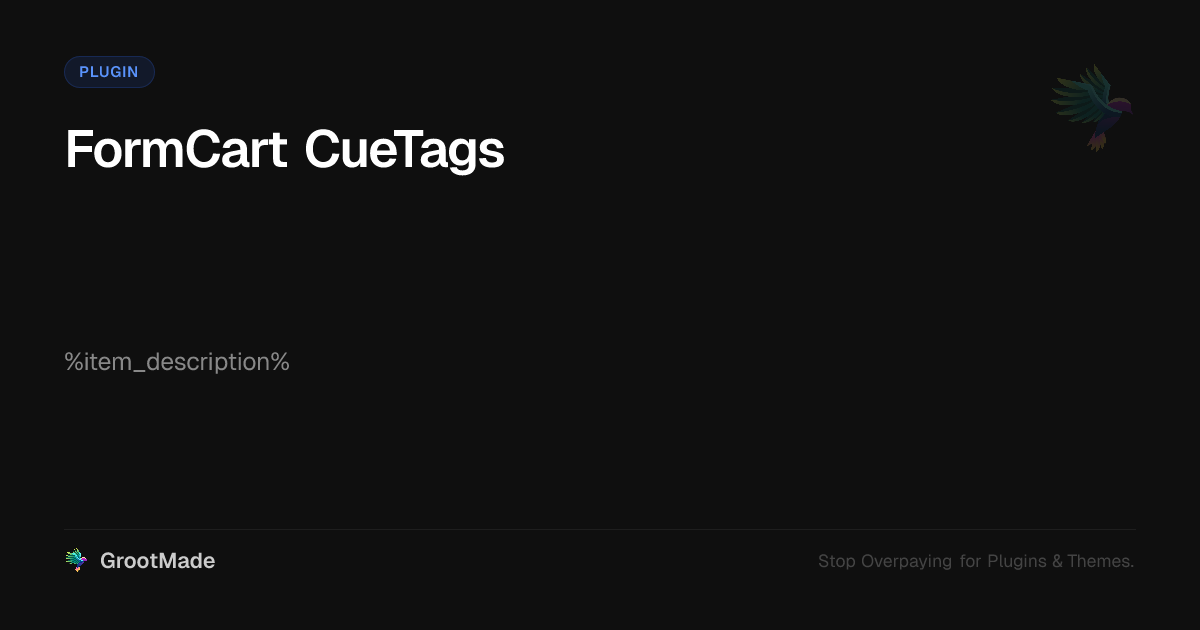Click the word "description" in the placeholder
Screen dimensions: 1200x630
click(x=208, y=362)
